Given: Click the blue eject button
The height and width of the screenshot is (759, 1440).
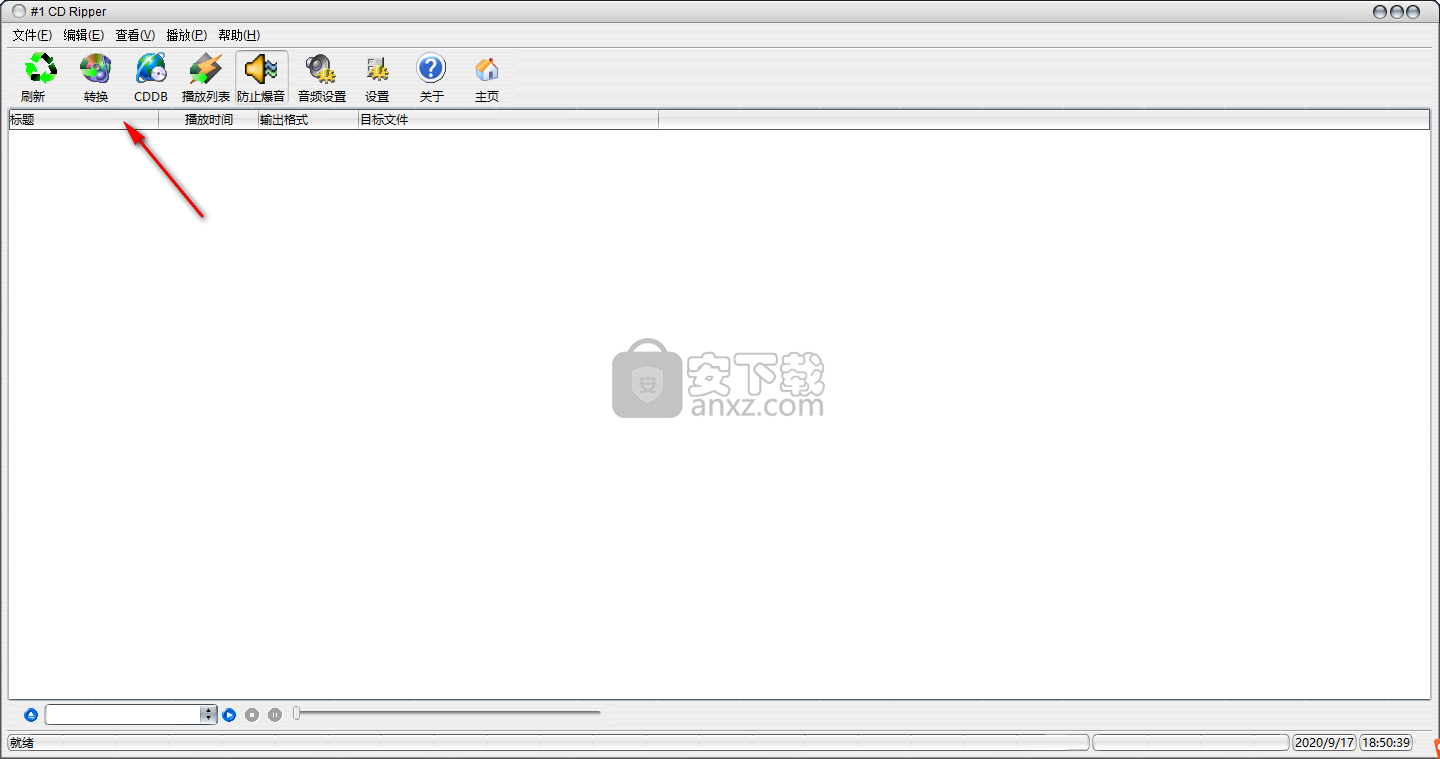Looking at the screenshot, I should pos(31,715).
